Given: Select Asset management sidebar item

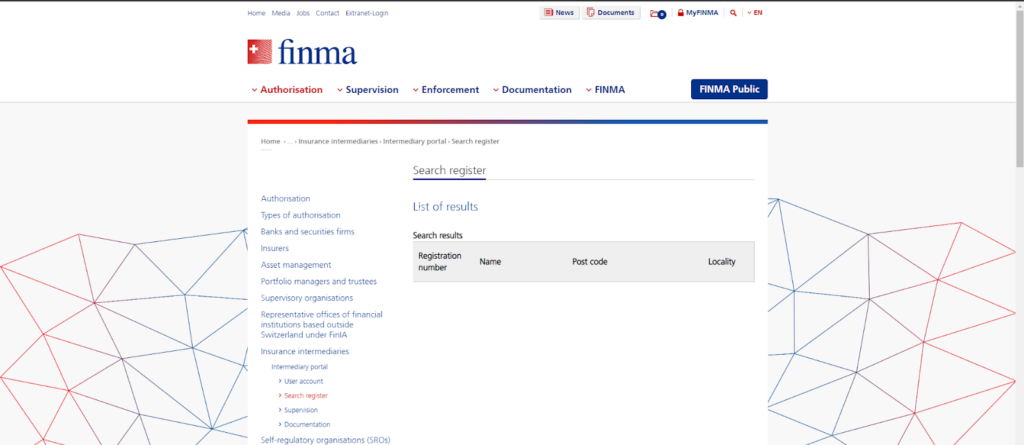Looking at the screenshot, I should coord(296,265).
